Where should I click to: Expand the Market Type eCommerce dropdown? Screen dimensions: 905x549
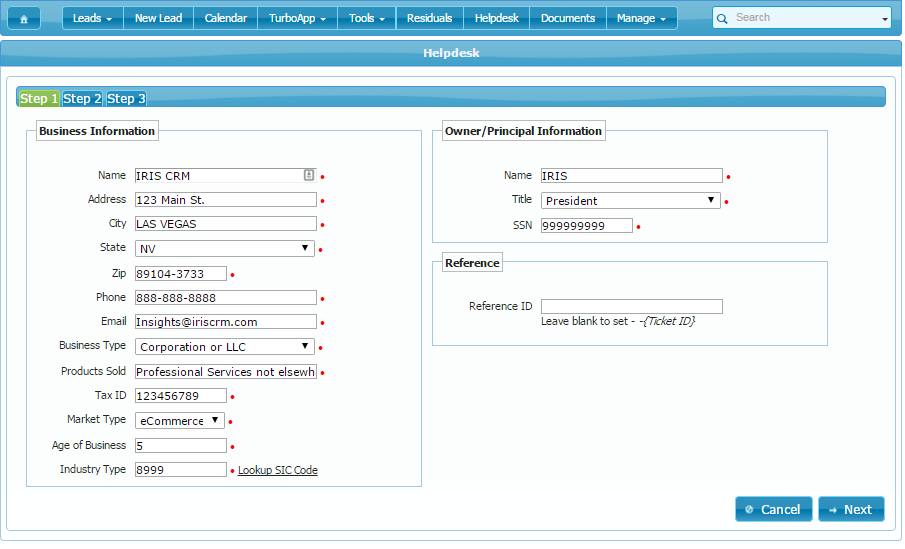(x=214, y=420)
